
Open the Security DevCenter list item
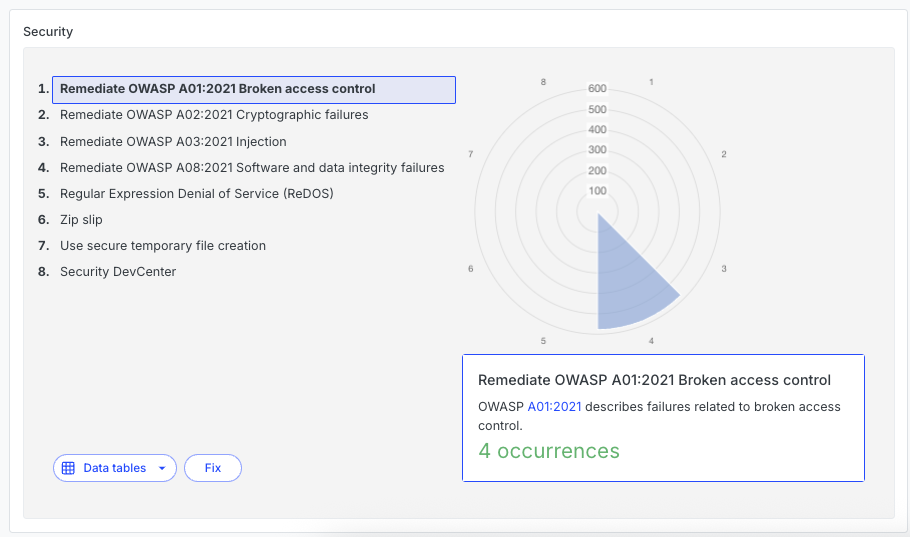(118, 272)
